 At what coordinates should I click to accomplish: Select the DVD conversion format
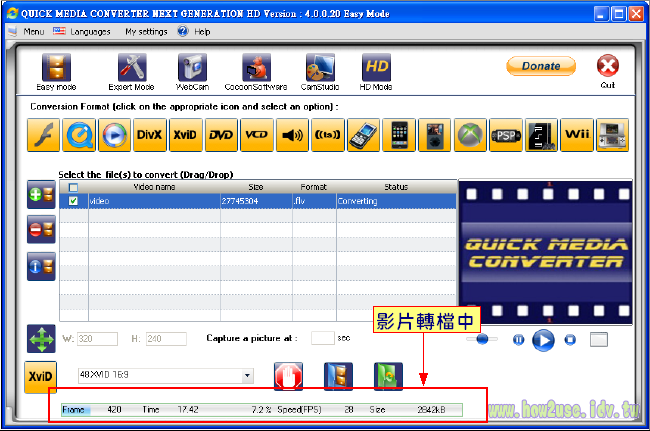(x=220, y=134)
